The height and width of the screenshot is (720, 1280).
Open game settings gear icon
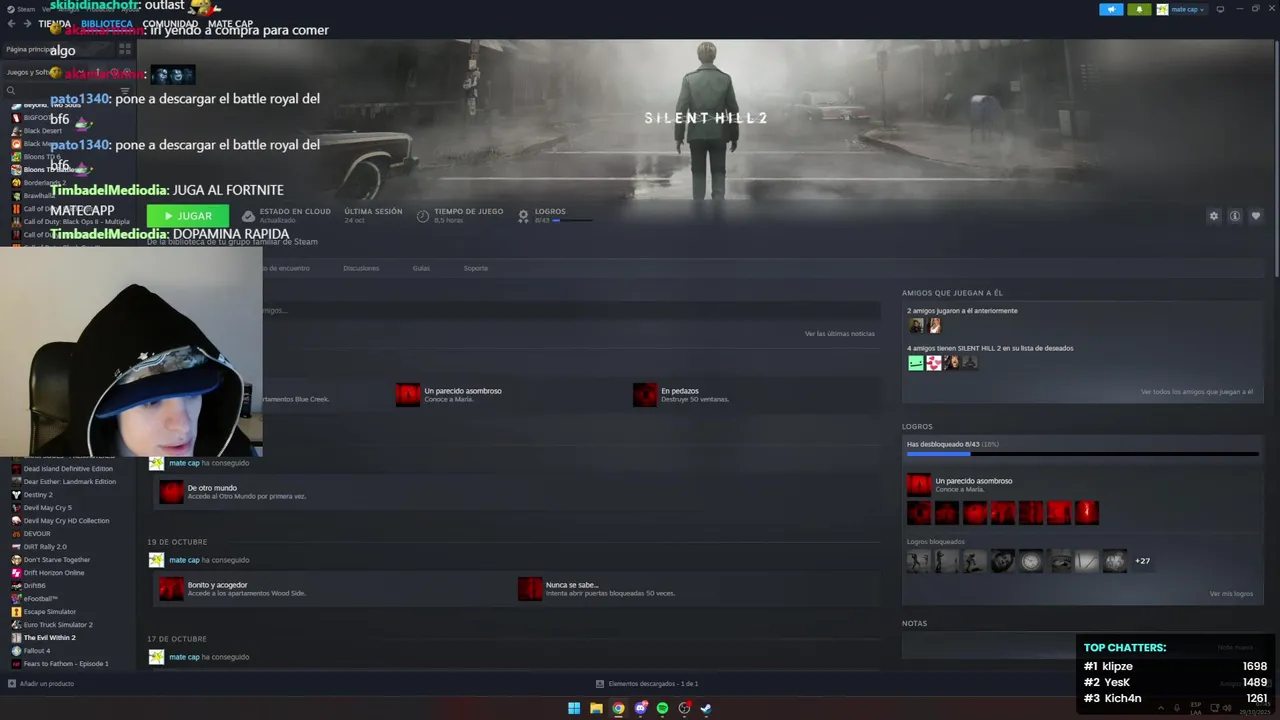(1214, 216)
